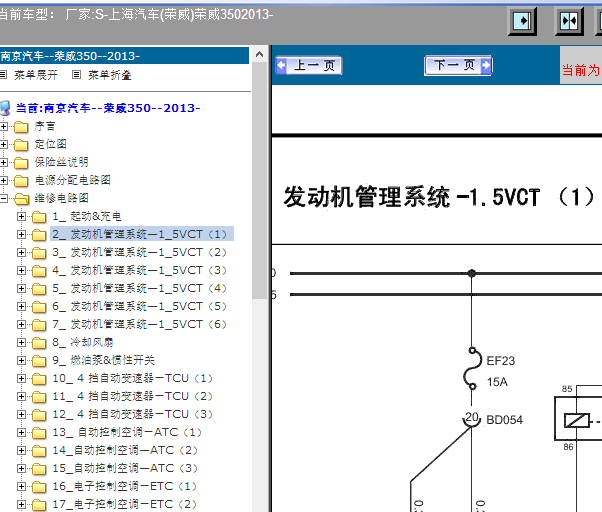The width and height of the screenshot is (602, 512).
Task: Click folder icon of 16_电子控制空调-ETC (1)
Action: pyautogui.click(x=39, y=487)
